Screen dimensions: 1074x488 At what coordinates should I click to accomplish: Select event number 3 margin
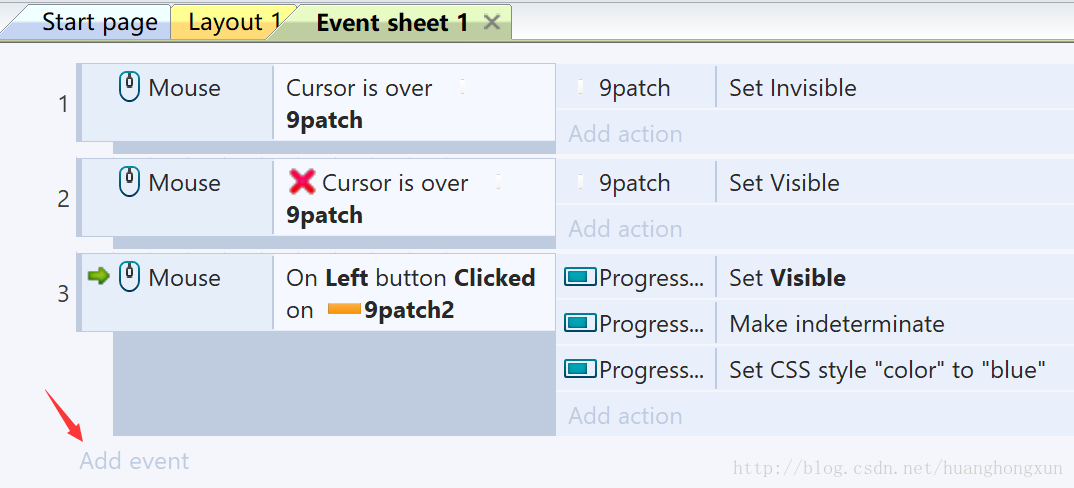tap(63, 294)
